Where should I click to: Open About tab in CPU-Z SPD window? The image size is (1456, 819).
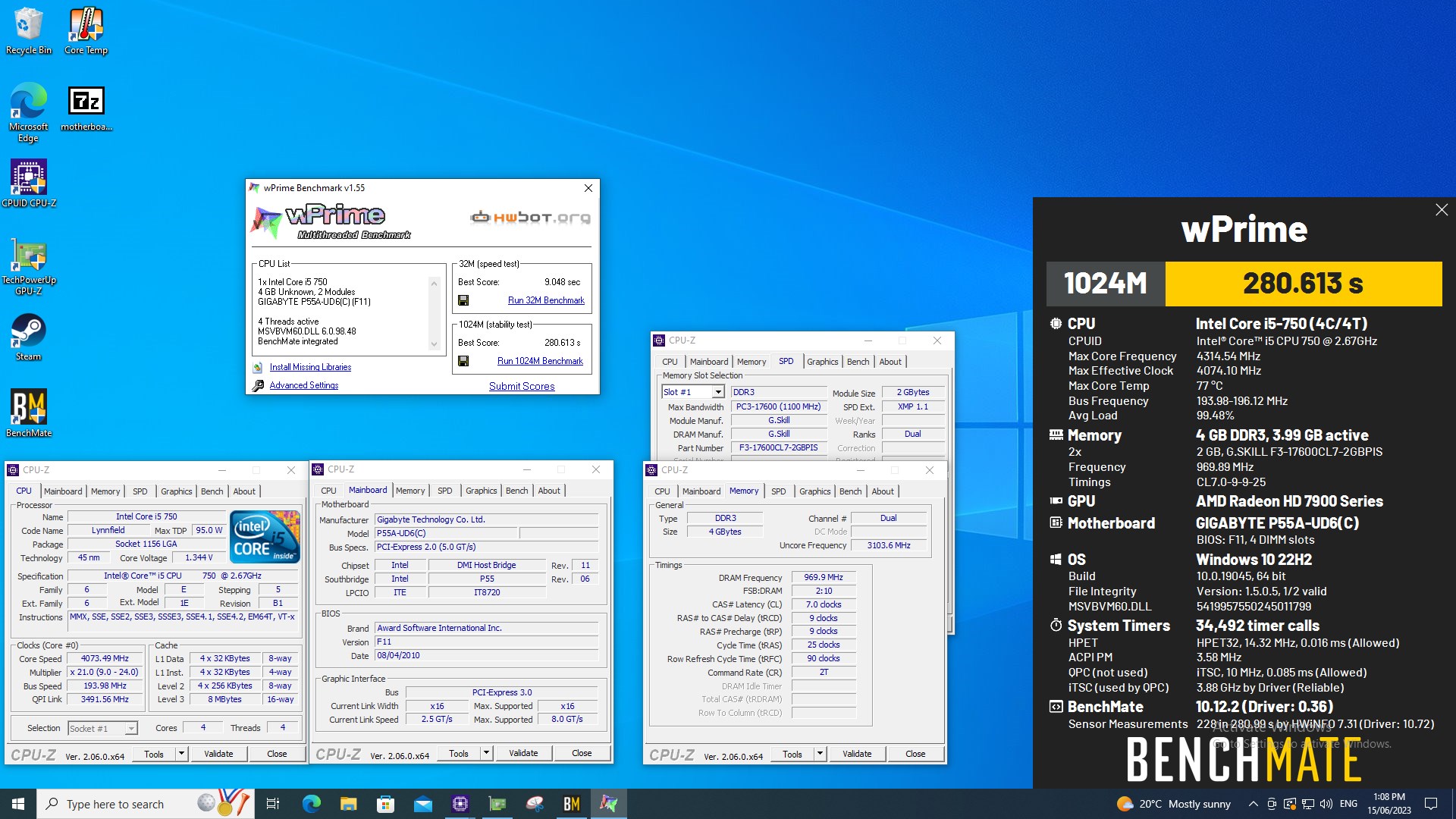coord(890,362)
